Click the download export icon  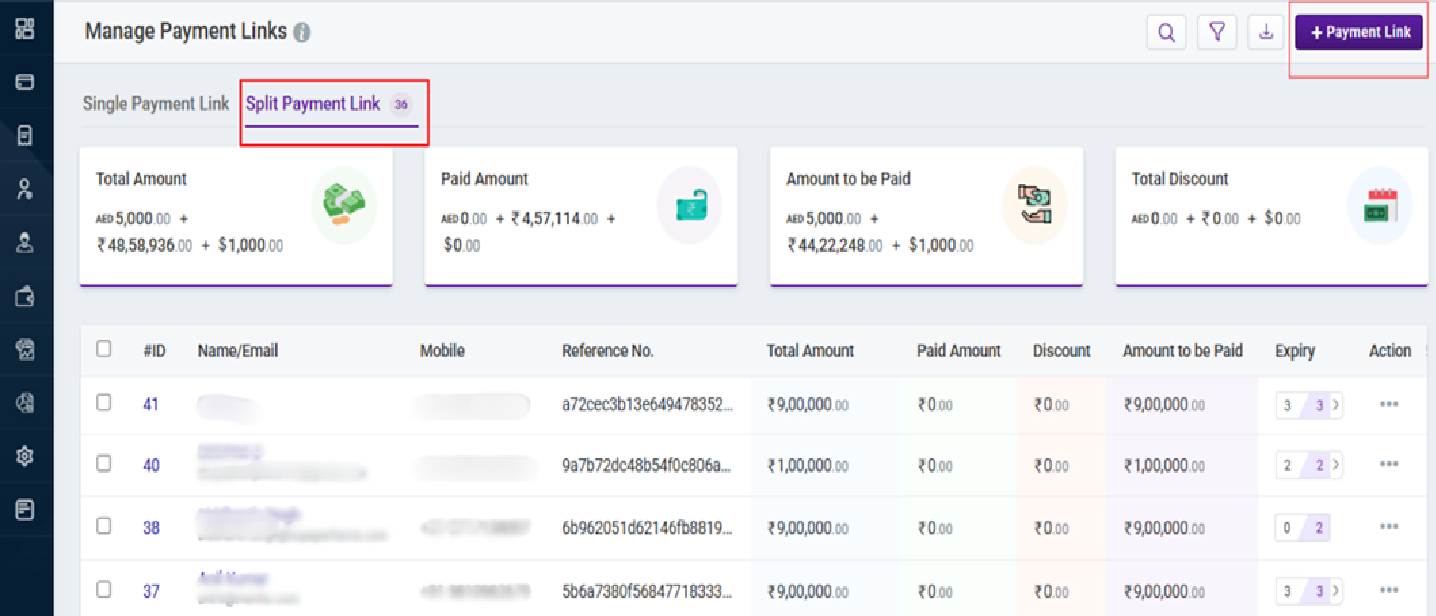pos(1266,32)
